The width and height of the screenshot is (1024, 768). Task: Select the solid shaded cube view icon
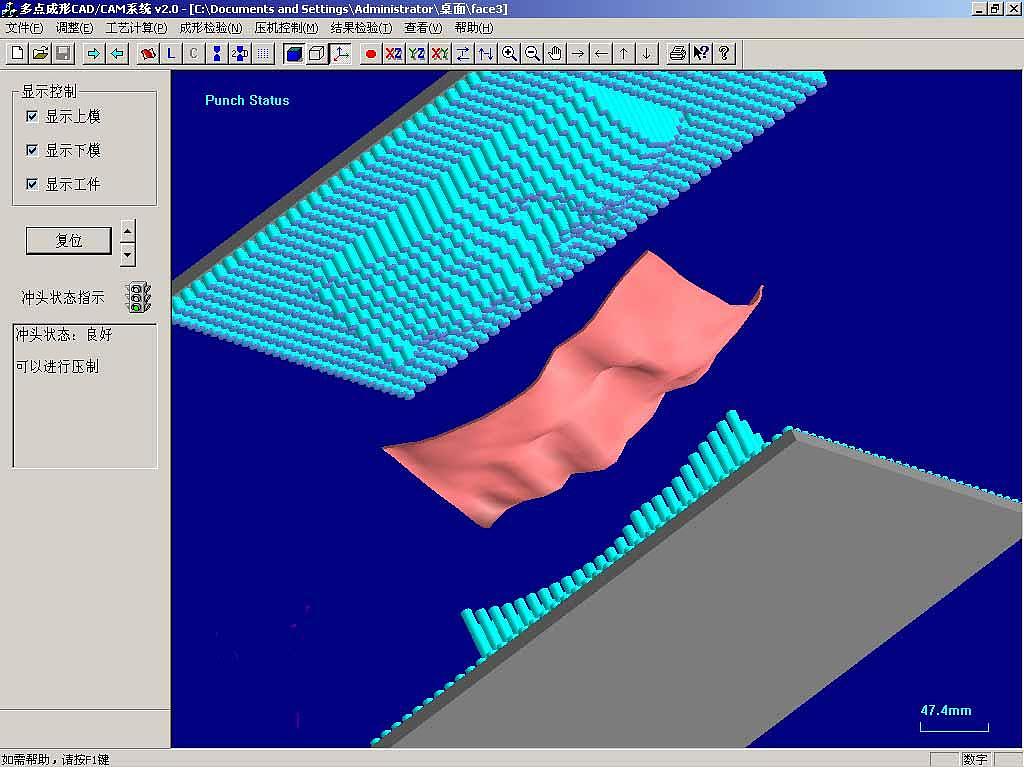(x=294, y=54)
